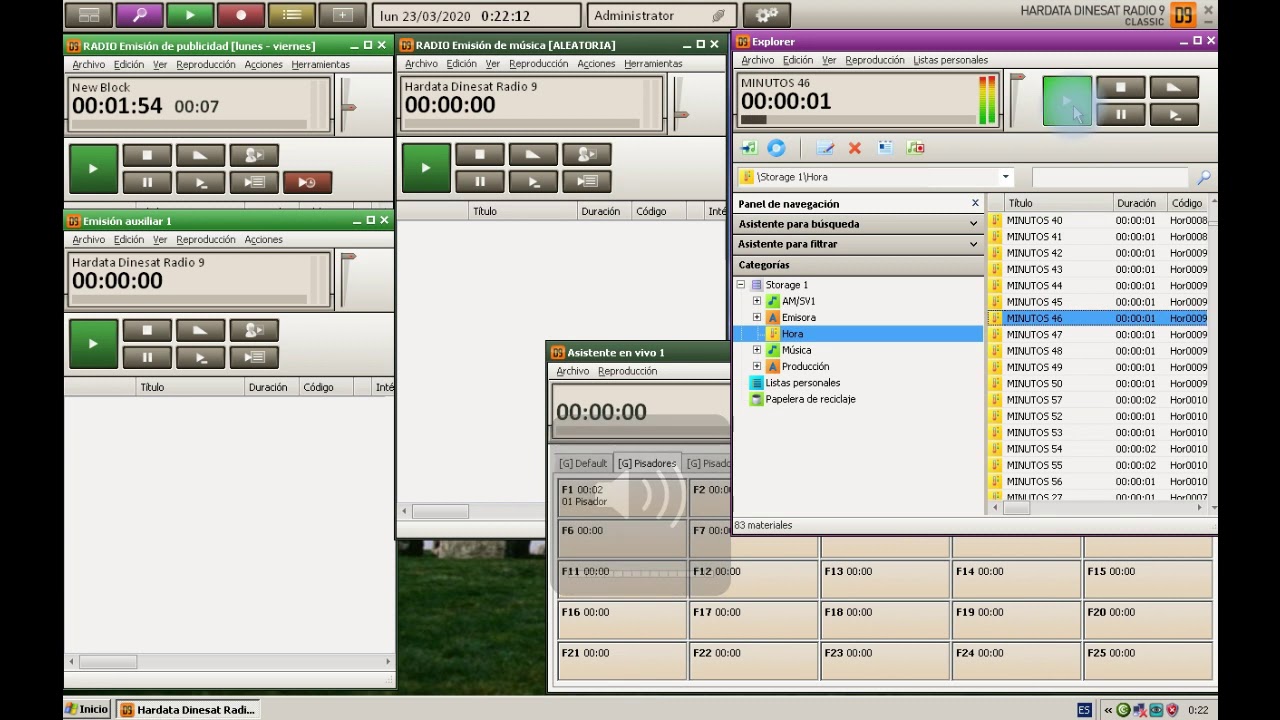
Task: Open Acciones menu in música window
Action: point(596,63)
